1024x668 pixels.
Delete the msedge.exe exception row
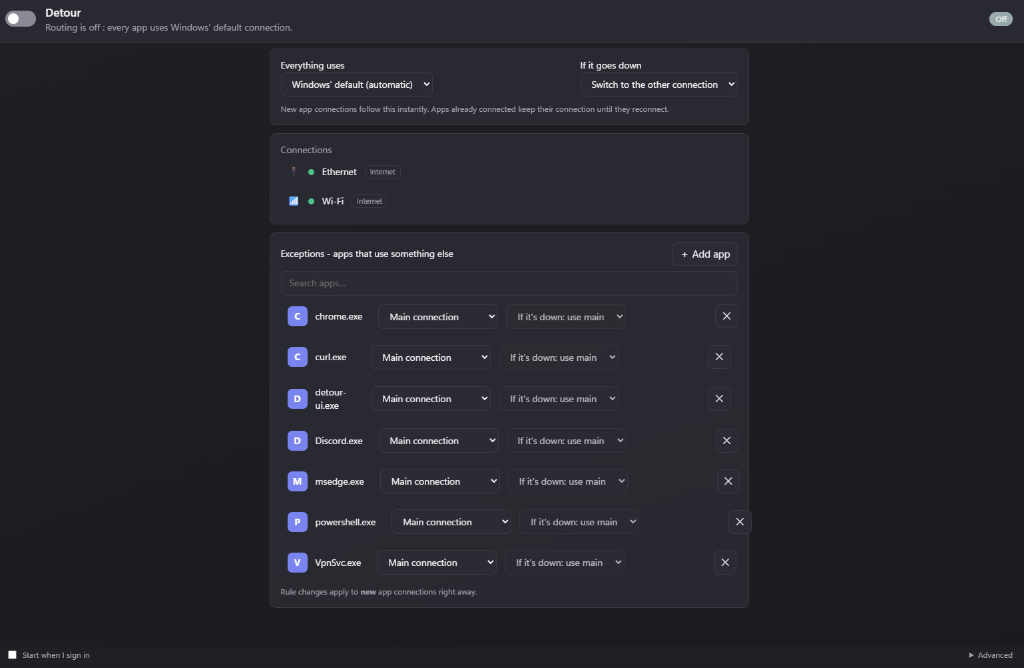pos(728,481)
